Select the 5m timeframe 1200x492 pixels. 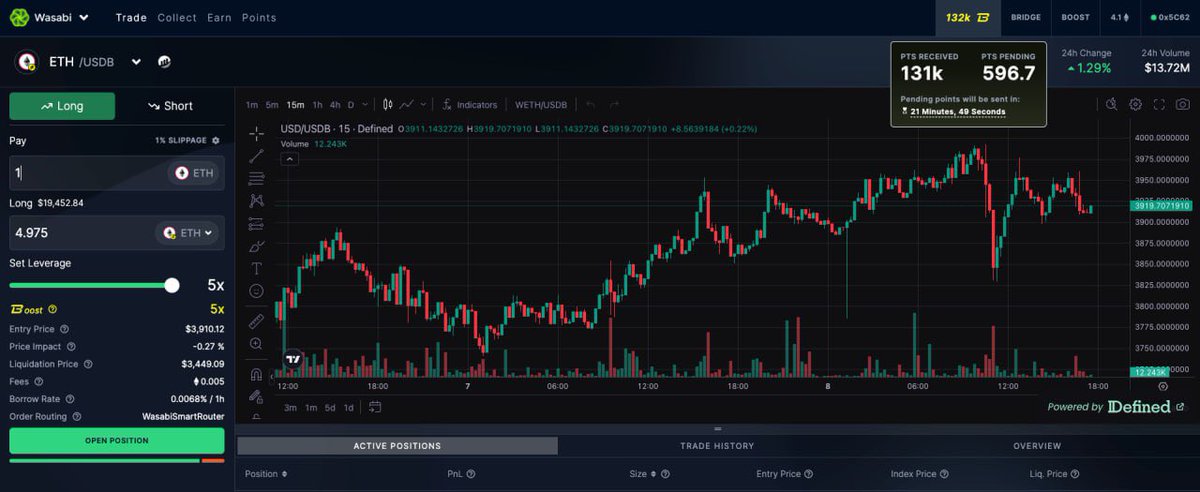click(x=272, y=104)
